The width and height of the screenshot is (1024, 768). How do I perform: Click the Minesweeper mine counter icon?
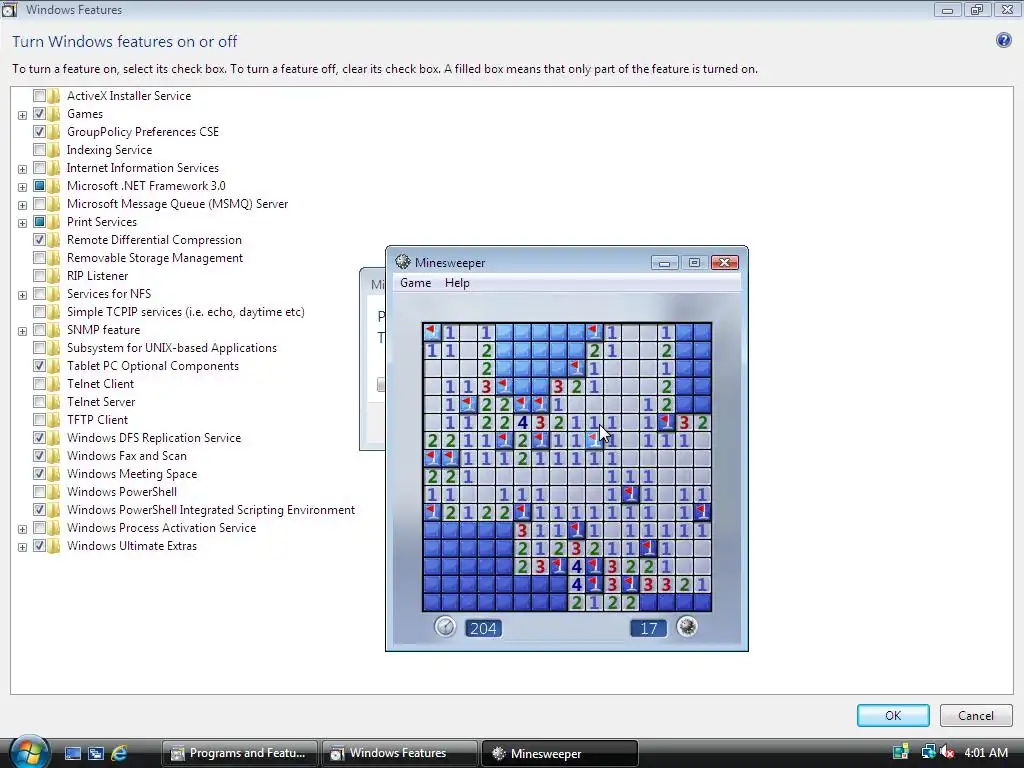click(686, 627)
